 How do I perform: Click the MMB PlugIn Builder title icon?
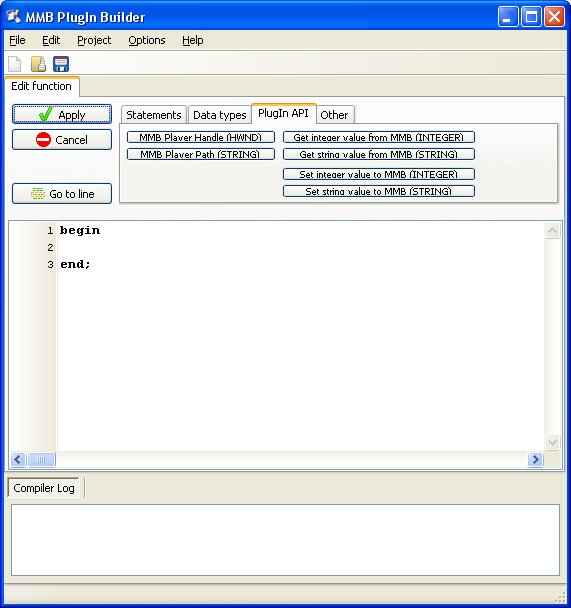pyautogui.click(x=13, y=17)
